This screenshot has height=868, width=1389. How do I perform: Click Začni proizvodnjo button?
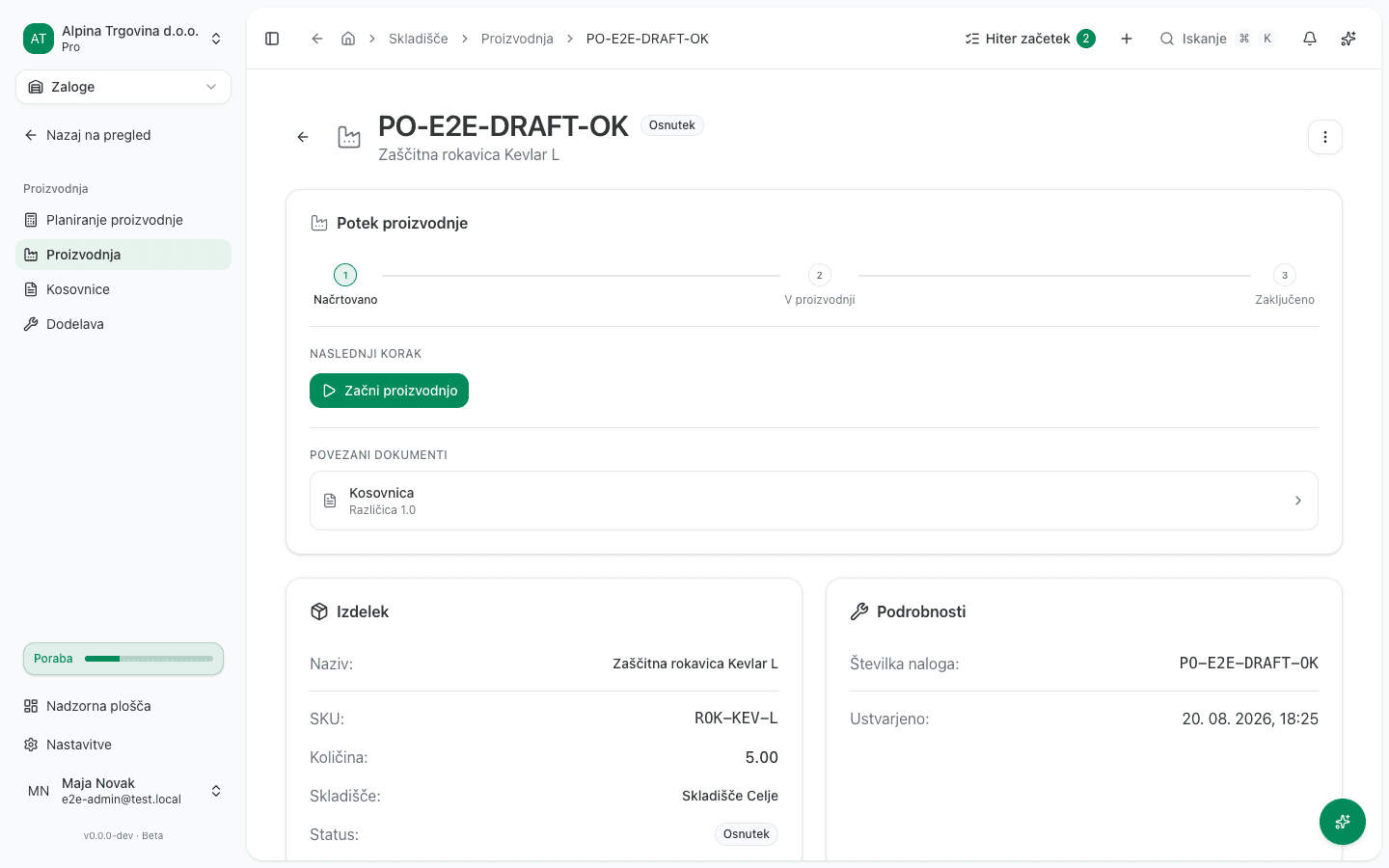tap(389, 391)
